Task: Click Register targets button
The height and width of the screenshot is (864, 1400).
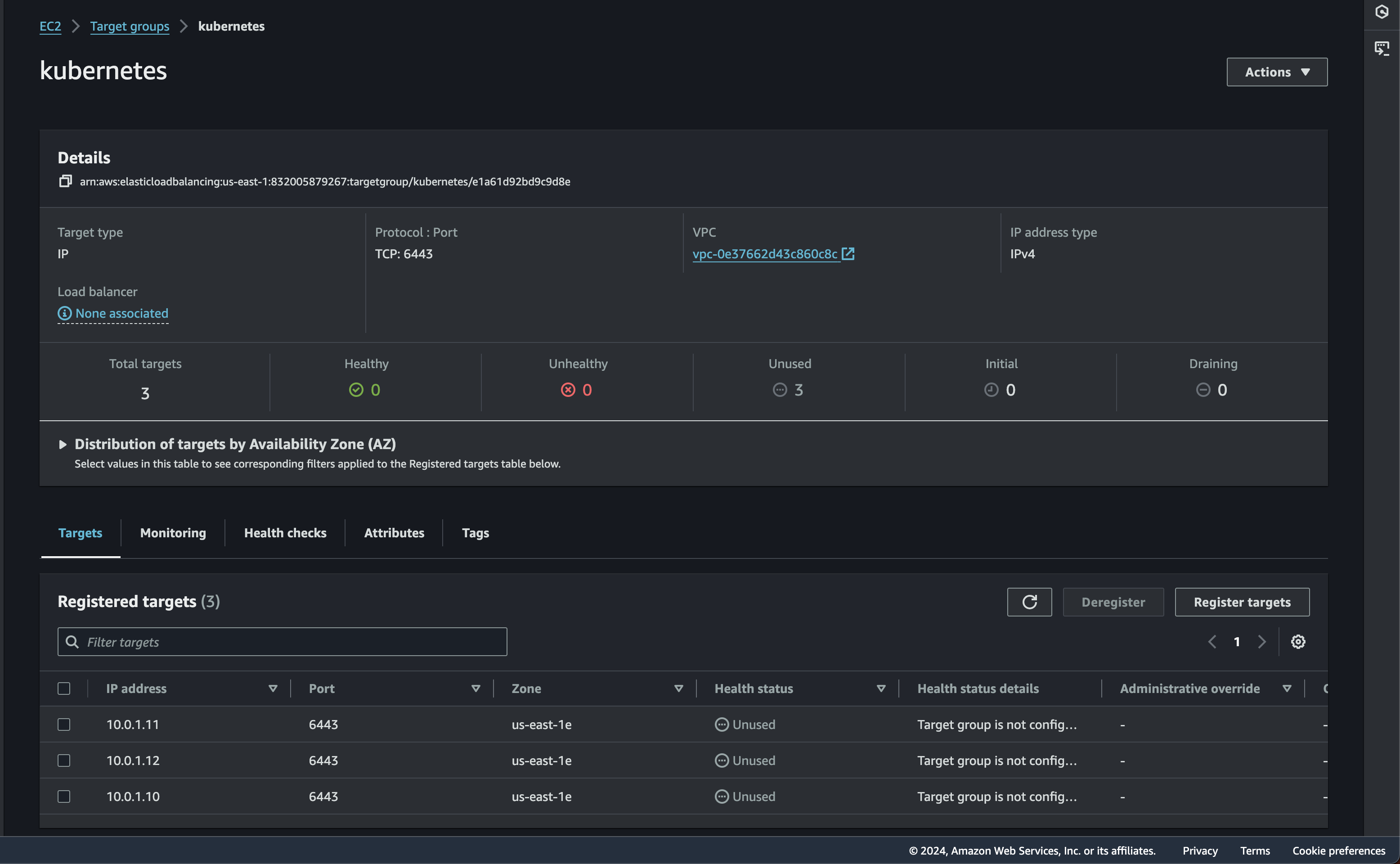Action: (x=1242, y=602)
